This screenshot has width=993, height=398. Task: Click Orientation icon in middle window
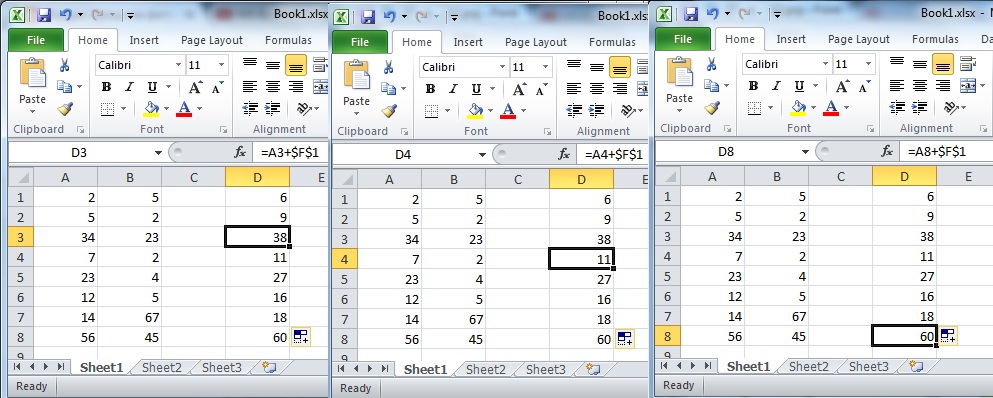click(627, 111)
